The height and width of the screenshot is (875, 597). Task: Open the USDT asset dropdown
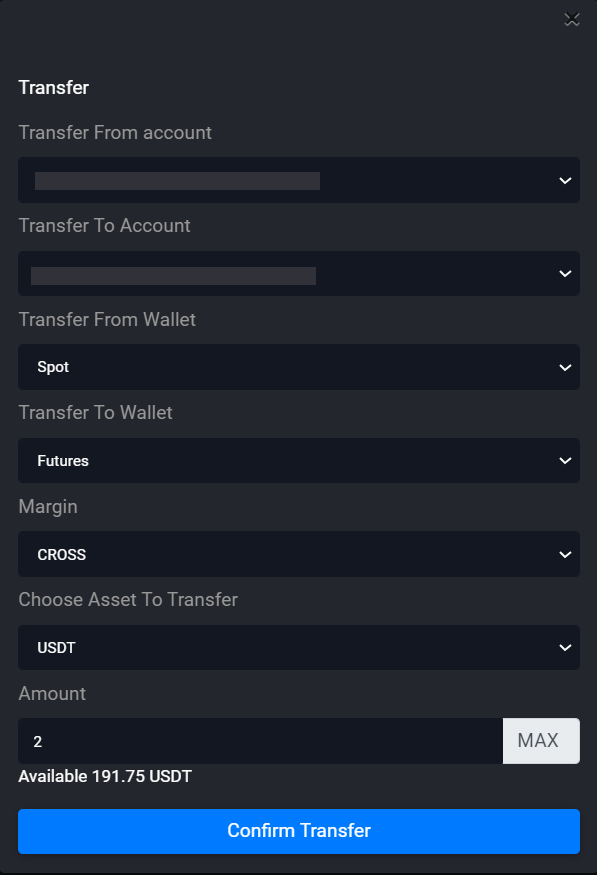[299, 647]
